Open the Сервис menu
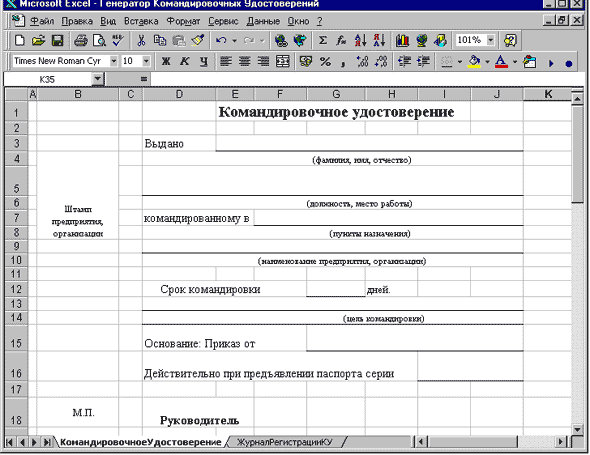Screen dimensions: 590x455 coord(223,21)
